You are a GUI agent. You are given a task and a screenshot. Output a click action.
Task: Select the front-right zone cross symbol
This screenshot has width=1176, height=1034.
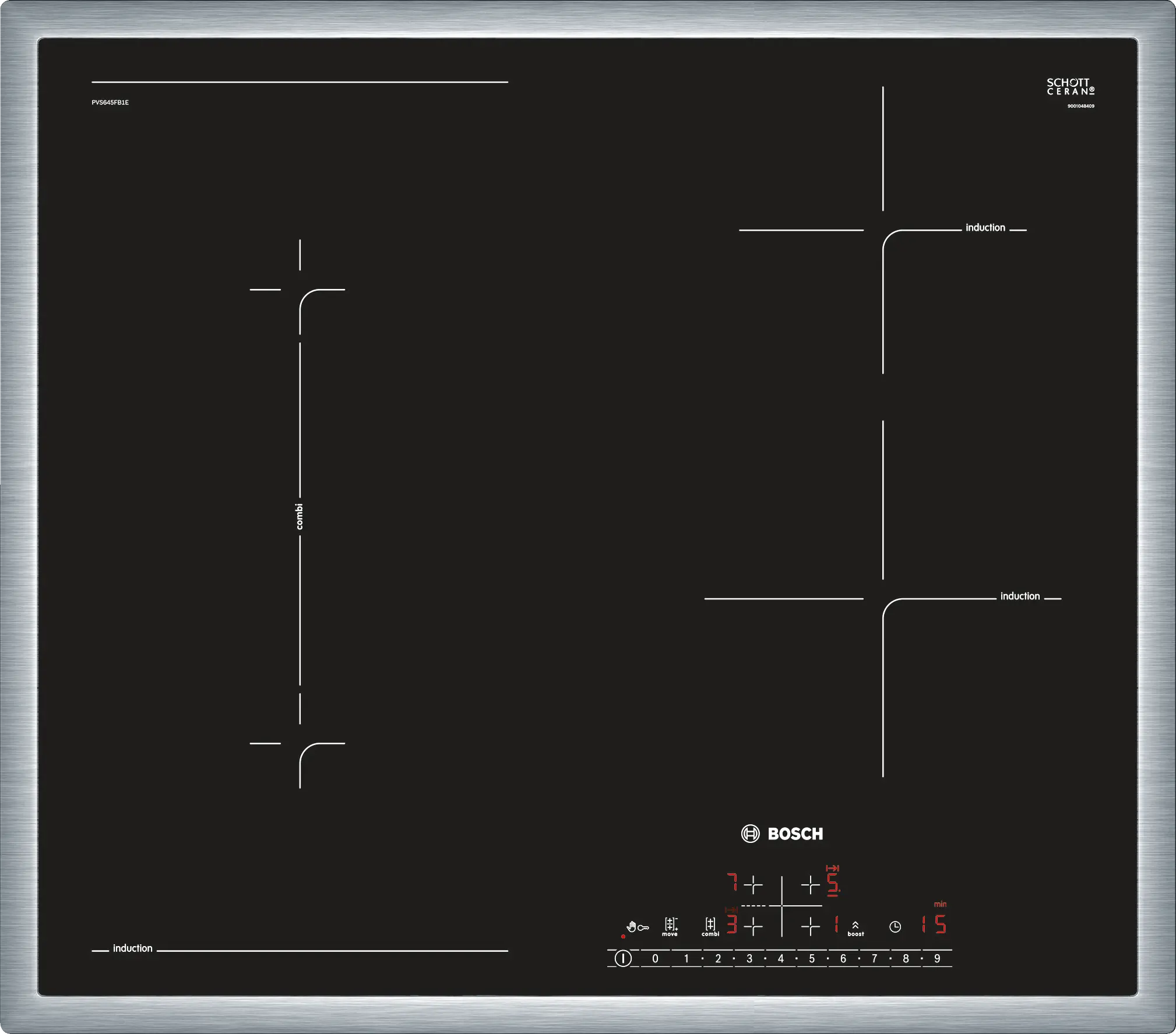coord(810,926)
